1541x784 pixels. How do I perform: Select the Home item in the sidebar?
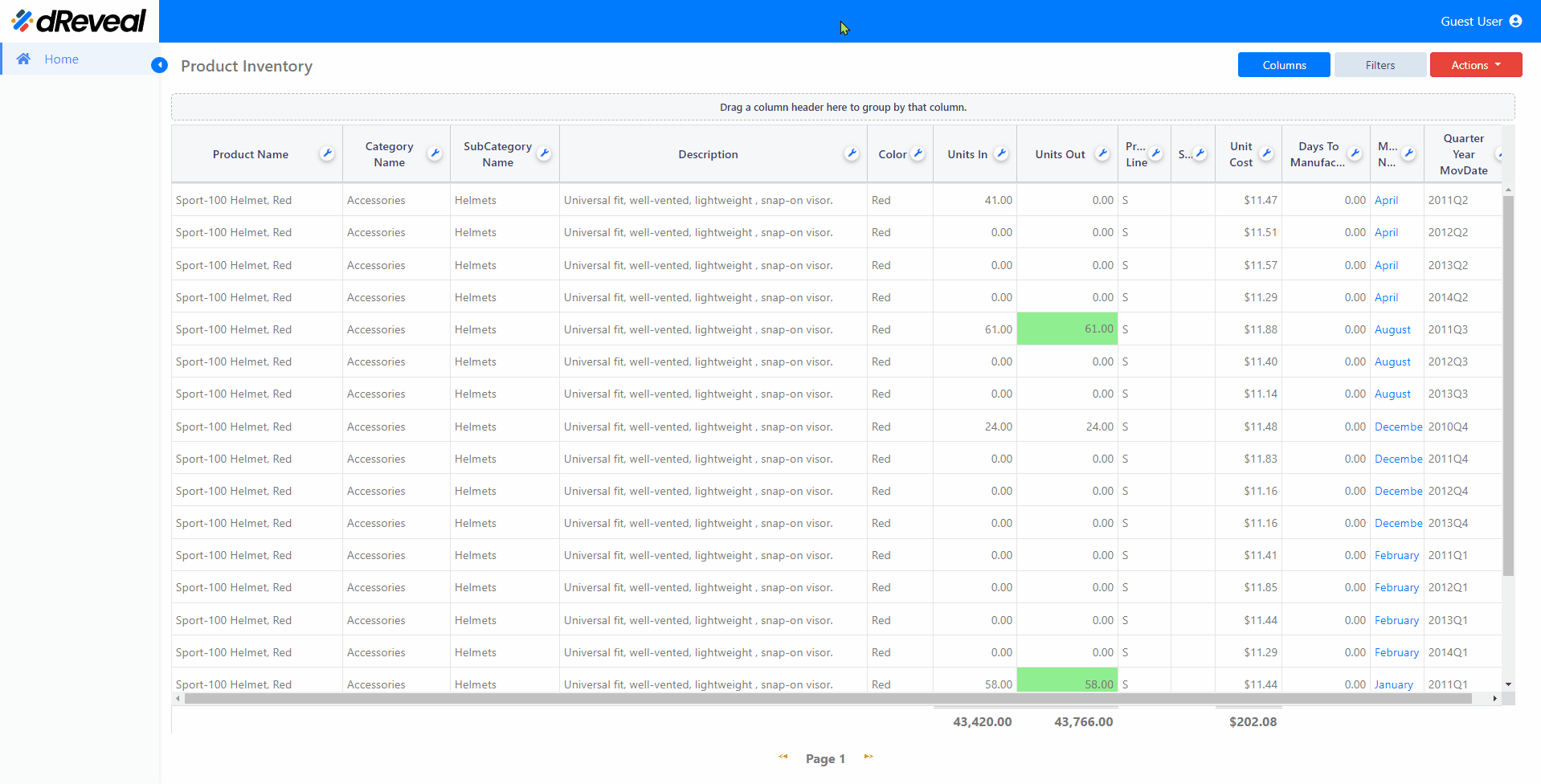(x=60, y=59)
